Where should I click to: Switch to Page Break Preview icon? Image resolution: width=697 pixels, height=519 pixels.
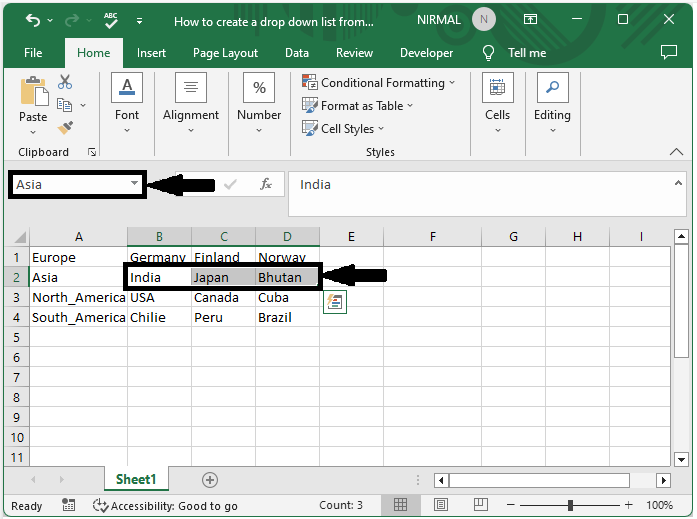pyautogui.click(x=481, y=505)
